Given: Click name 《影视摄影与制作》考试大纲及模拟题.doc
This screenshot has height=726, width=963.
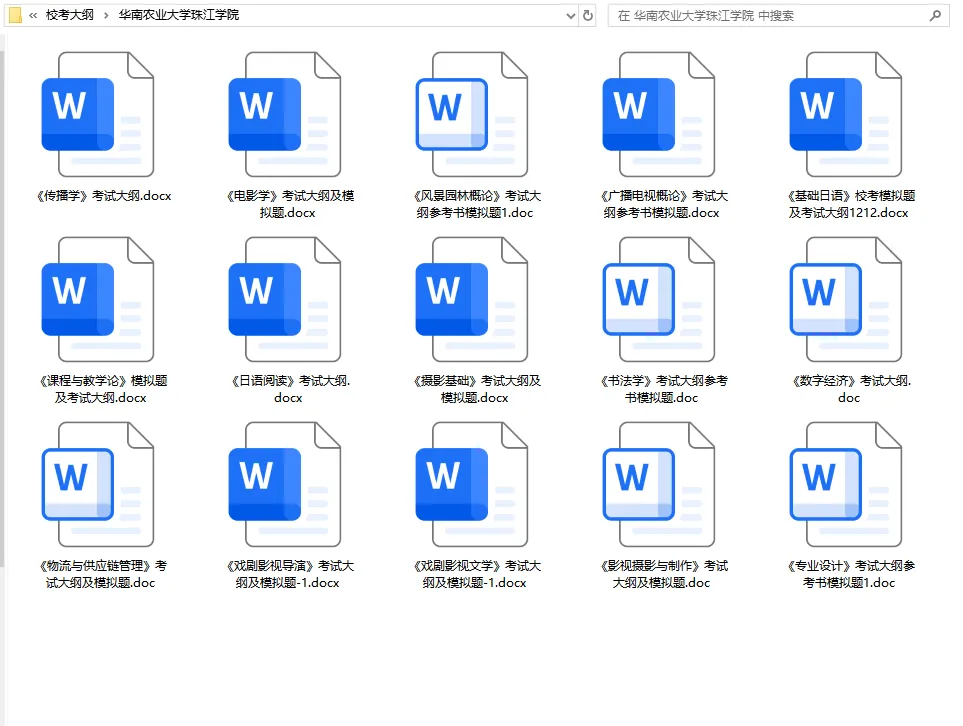Looking at the screenshot, I should coord(663,574).
